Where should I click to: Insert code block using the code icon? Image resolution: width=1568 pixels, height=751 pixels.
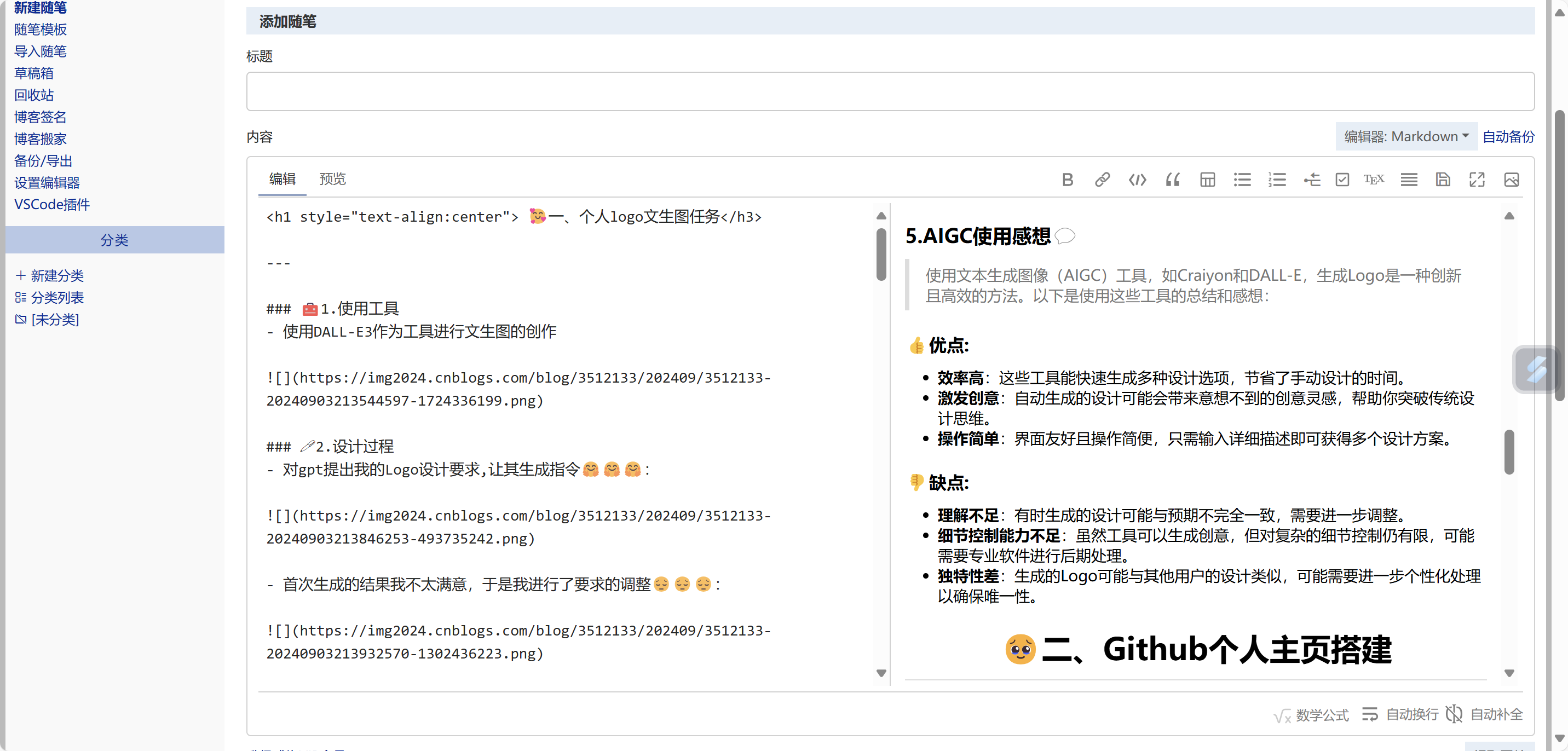(1137, 180)
